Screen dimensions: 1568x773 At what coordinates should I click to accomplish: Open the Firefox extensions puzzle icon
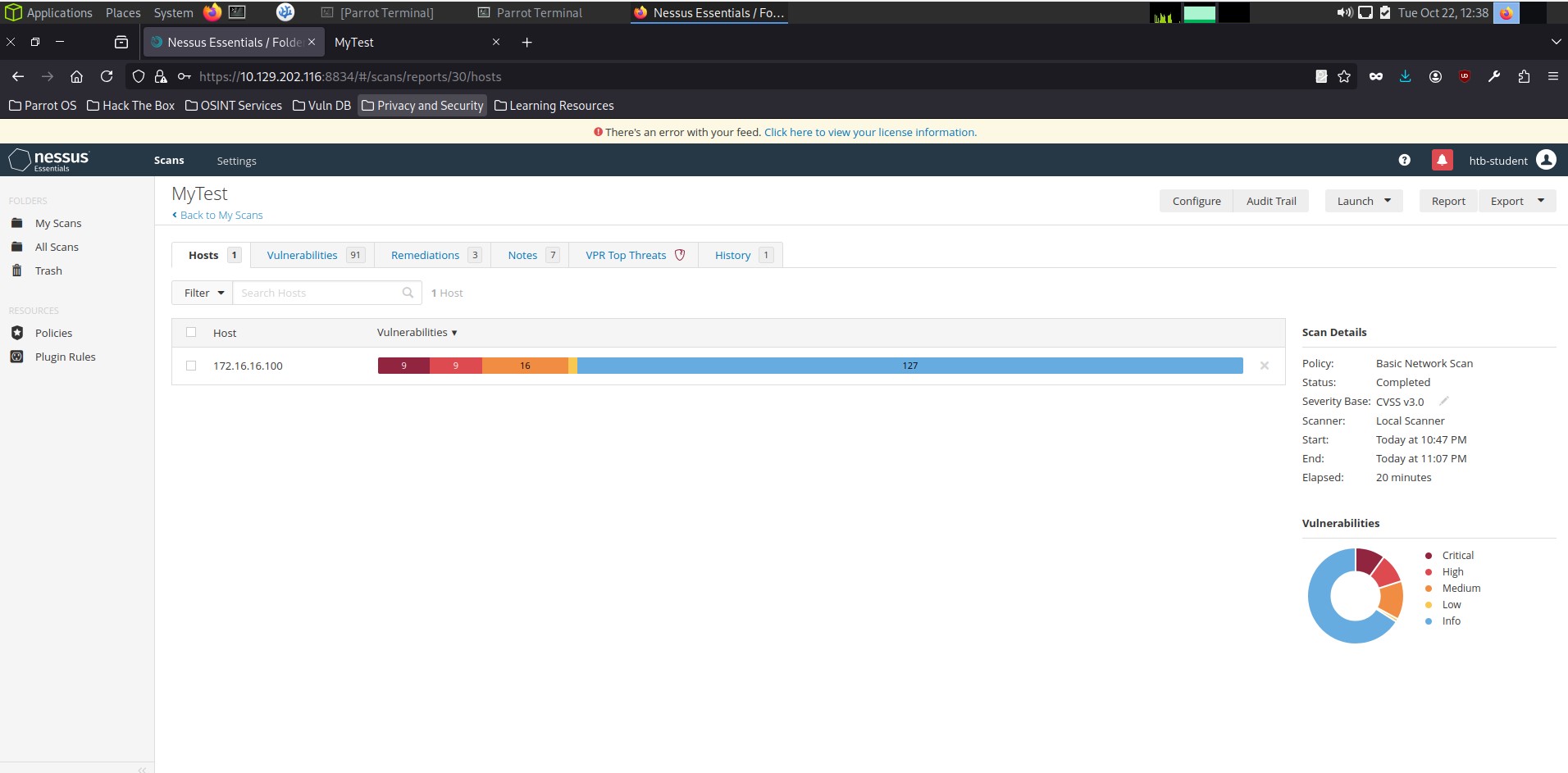tap(1524, 76)
